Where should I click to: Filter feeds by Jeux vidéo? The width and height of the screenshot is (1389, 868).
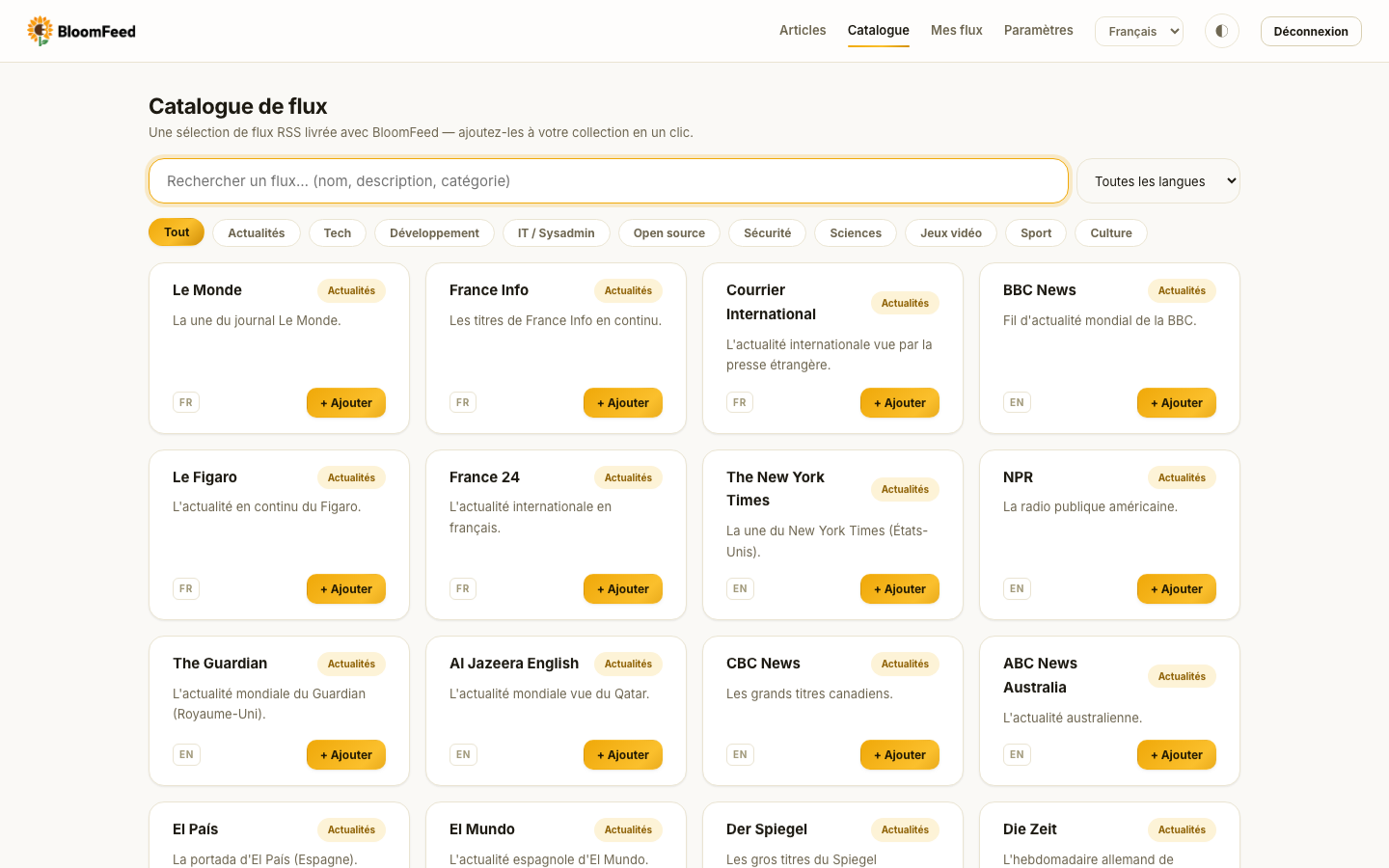[x=951, y=233]
